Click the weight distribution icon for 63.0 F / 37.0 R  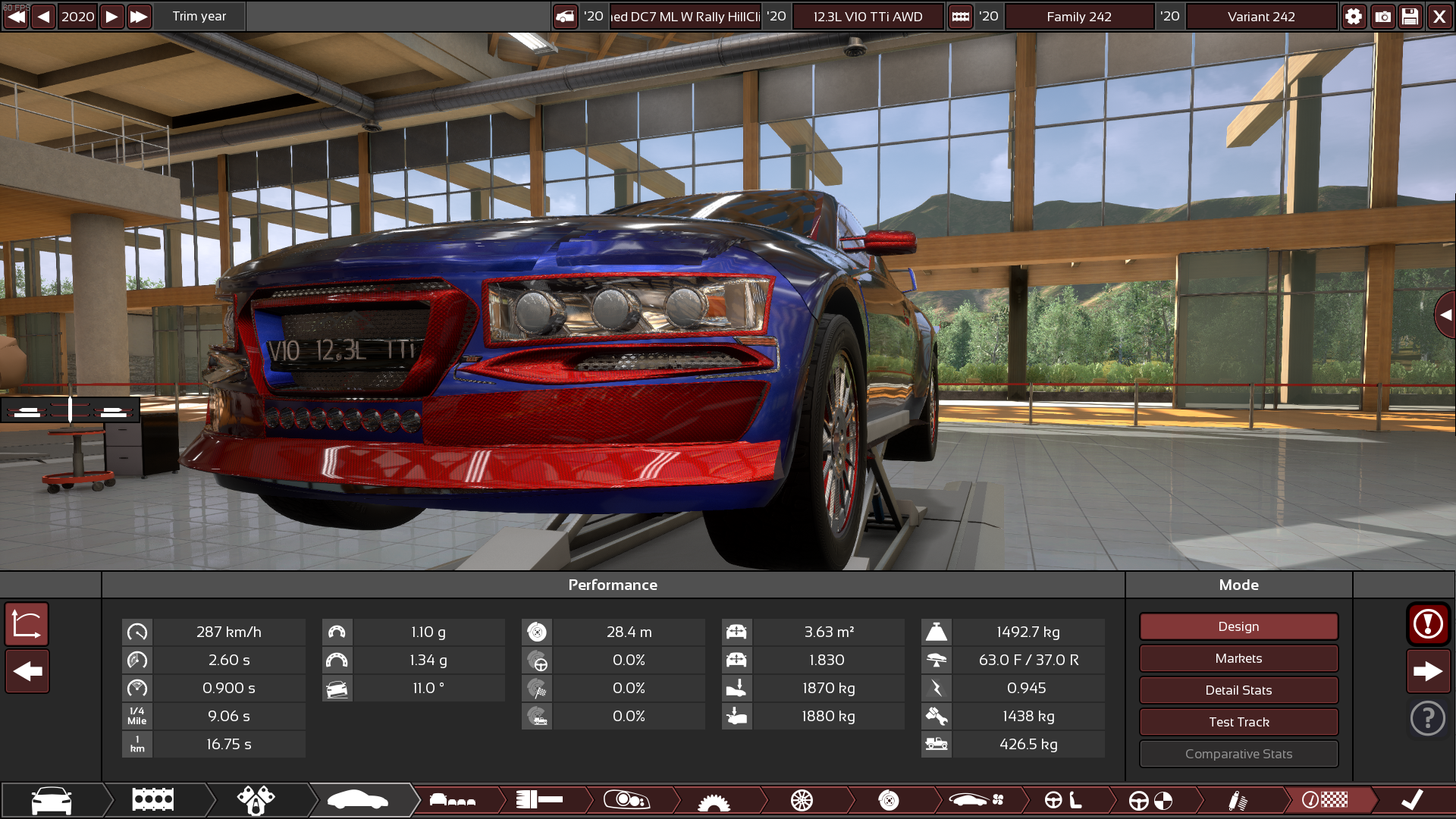(x=937, y=660)
